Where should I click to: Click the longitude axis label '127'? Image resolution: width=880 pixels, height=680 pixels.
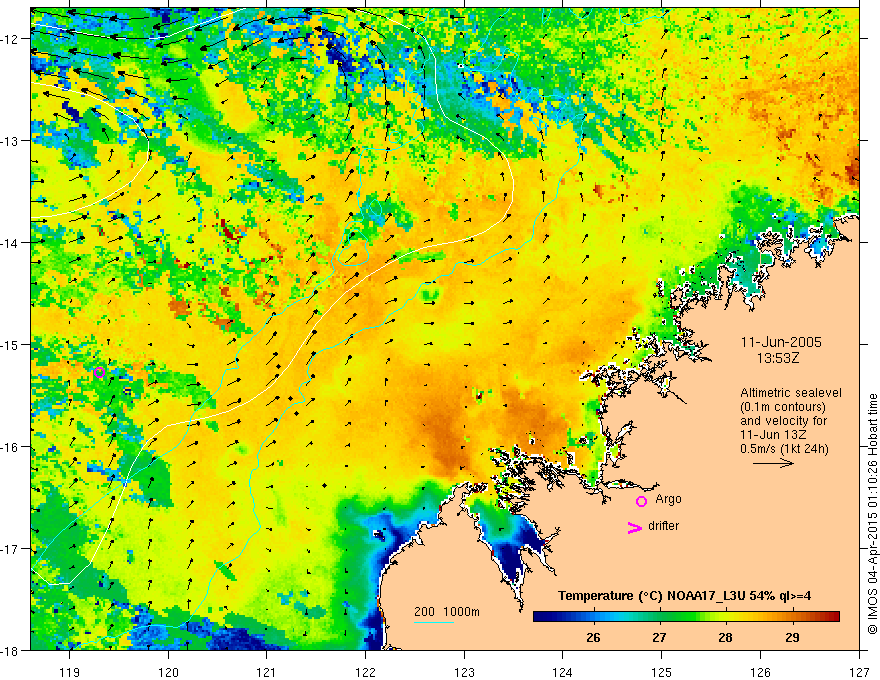[x=859, y=672]
